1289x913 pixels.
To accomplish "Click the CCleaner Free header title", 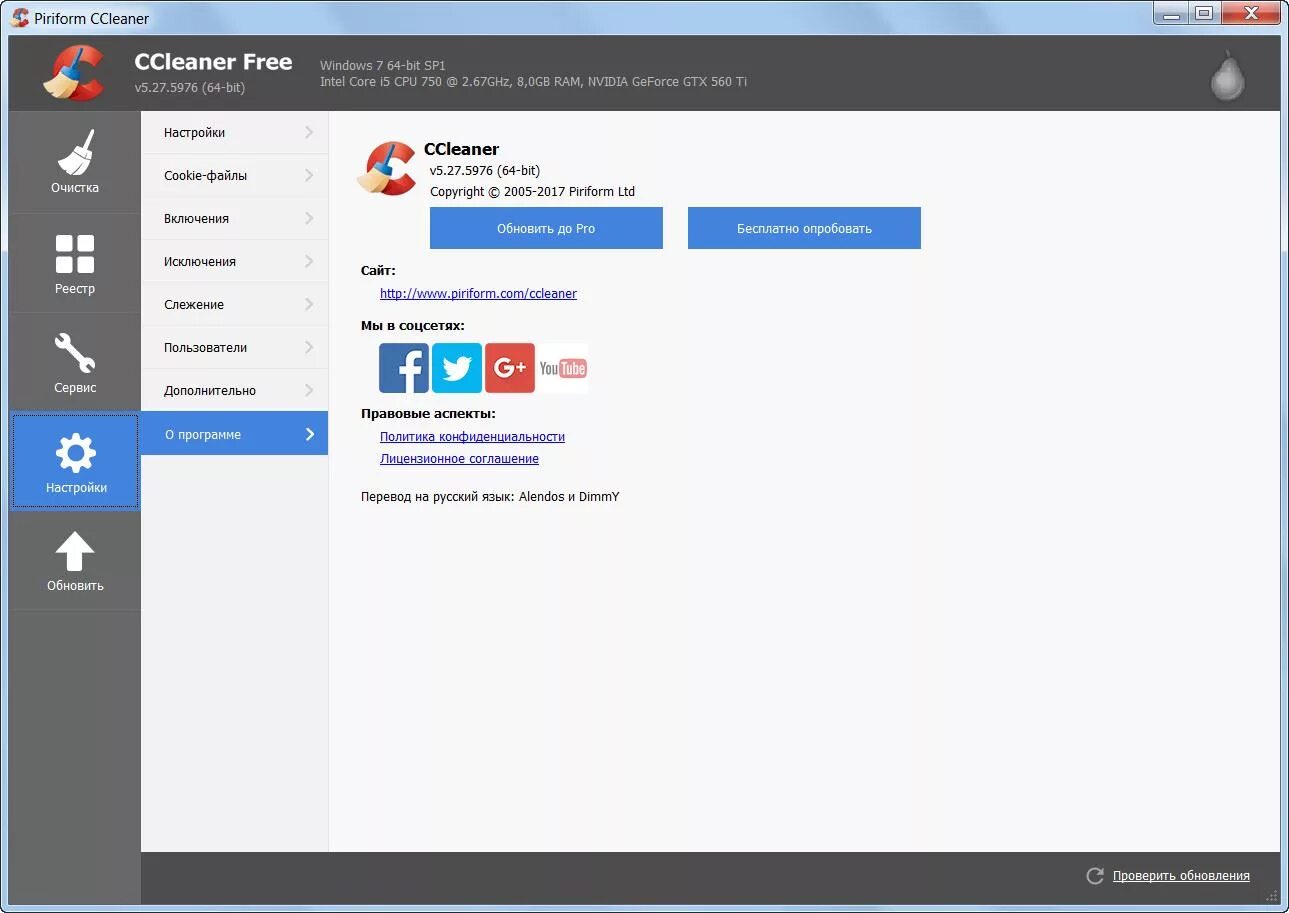I will point(213,62).
